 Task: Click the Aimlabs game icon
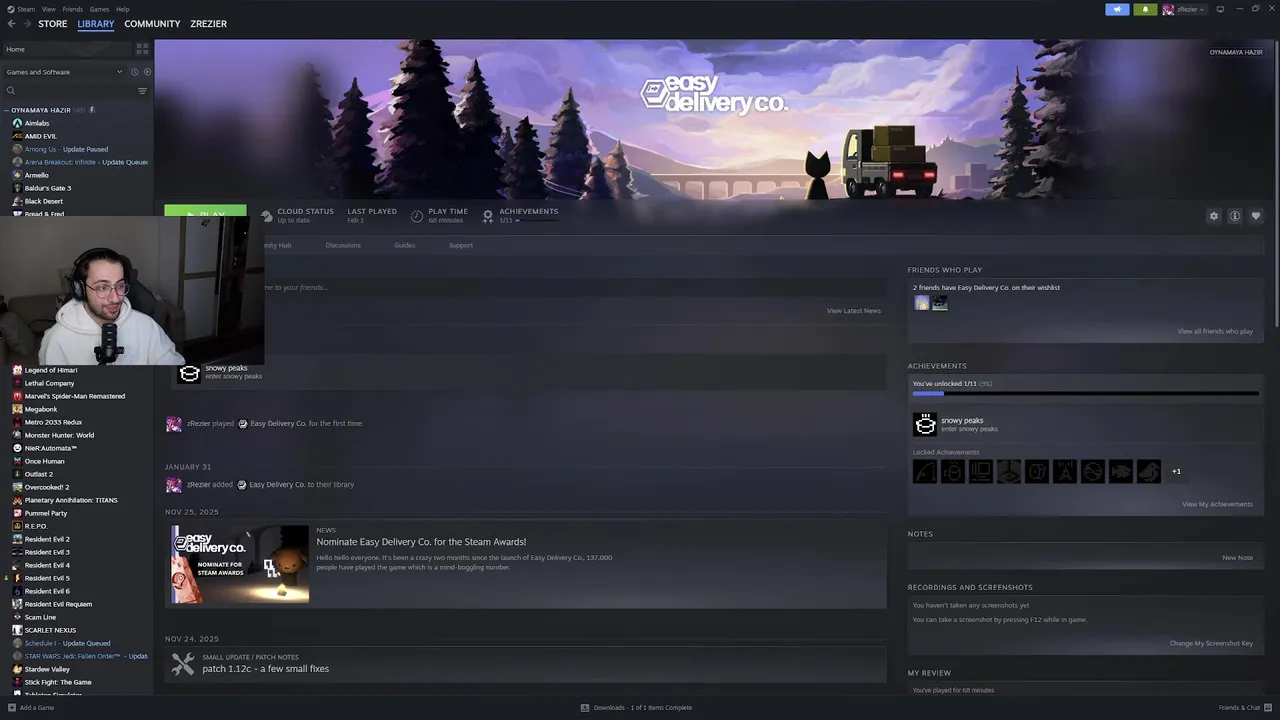[17, 123]
